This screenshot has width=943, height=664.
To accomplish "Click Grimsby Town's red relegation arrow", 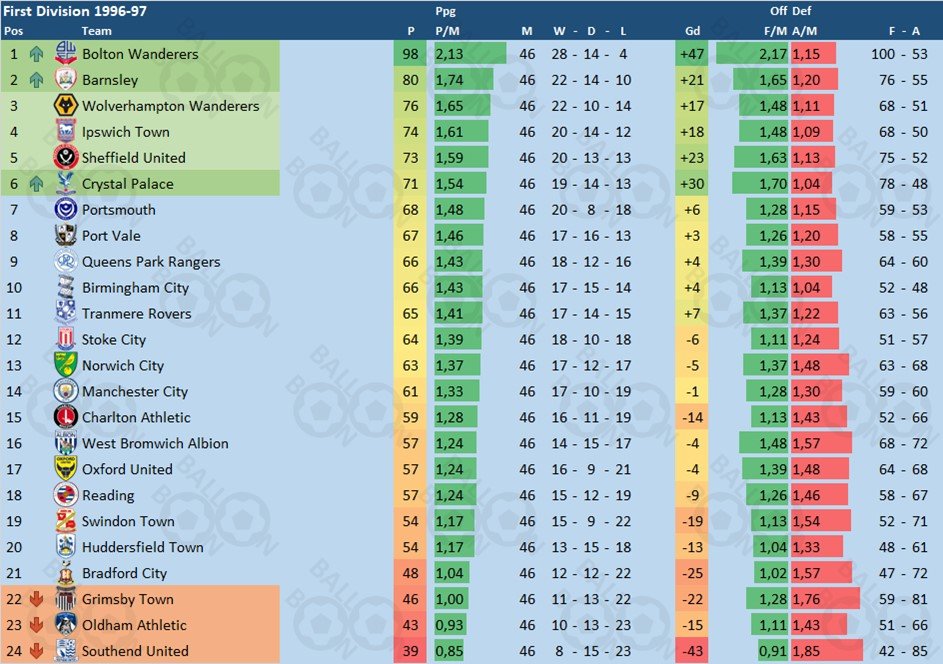I will pyautogui.click(x=37, y=599).
